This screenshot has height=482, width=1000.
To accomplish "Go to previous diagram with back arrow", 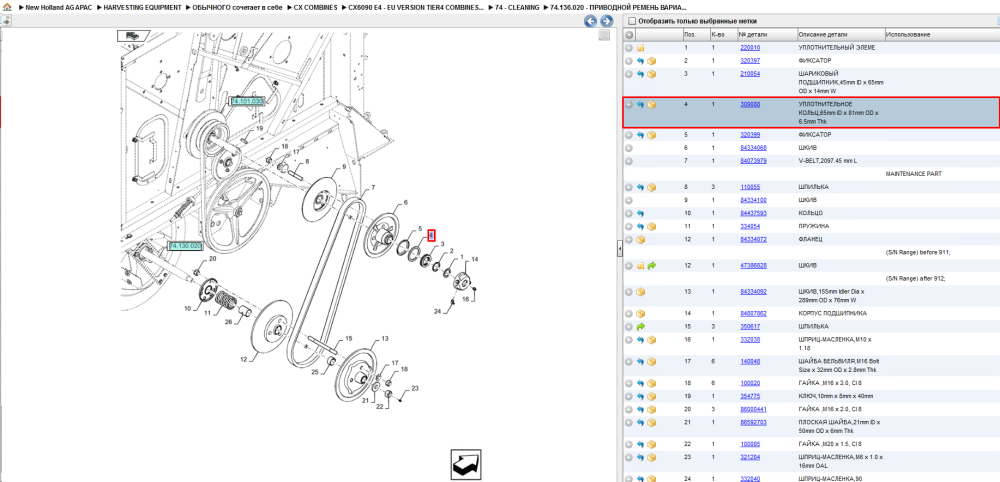I will coord(591,21).
